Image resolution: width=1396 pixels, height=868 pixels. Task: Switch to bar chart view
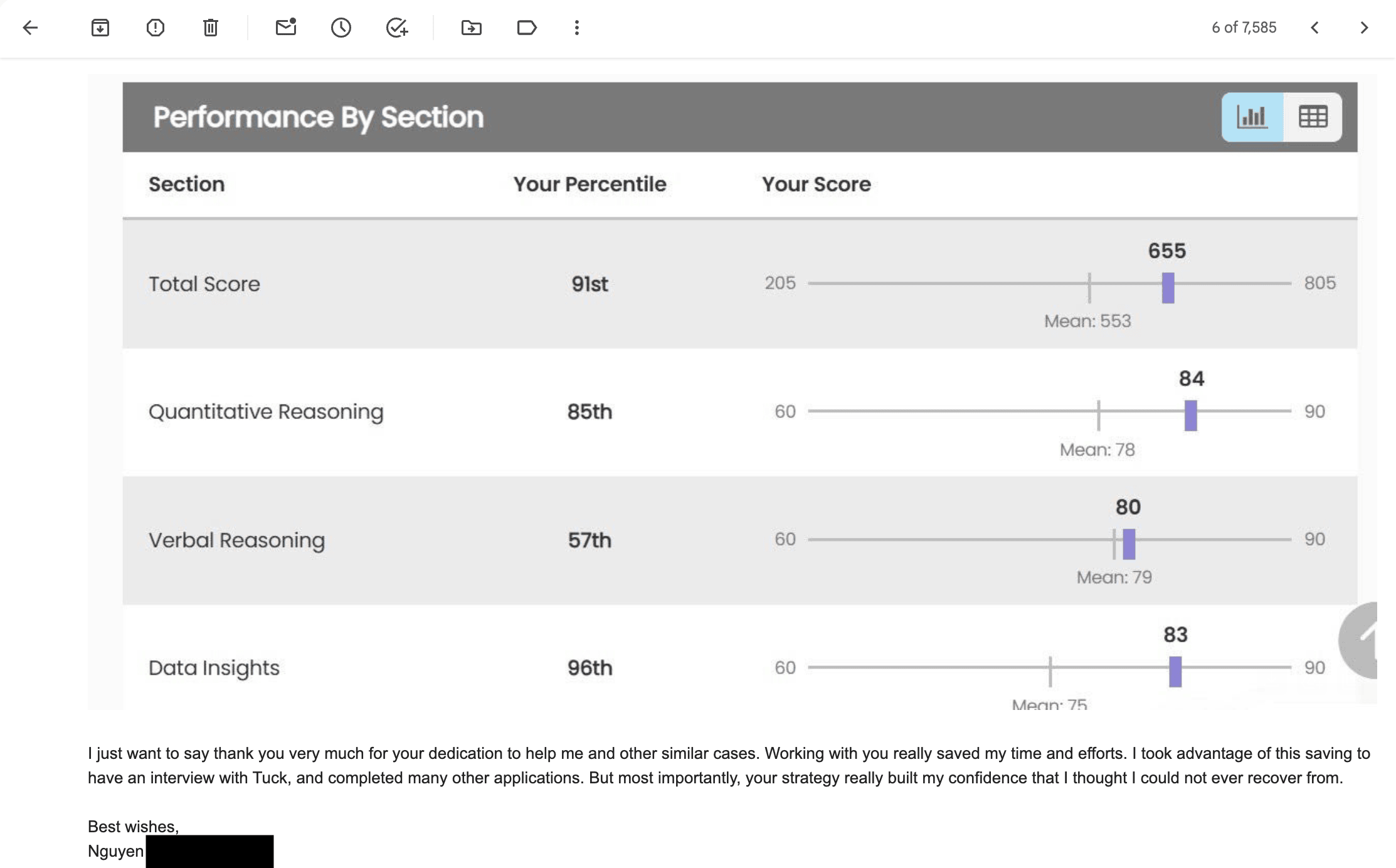(1252, 117)
